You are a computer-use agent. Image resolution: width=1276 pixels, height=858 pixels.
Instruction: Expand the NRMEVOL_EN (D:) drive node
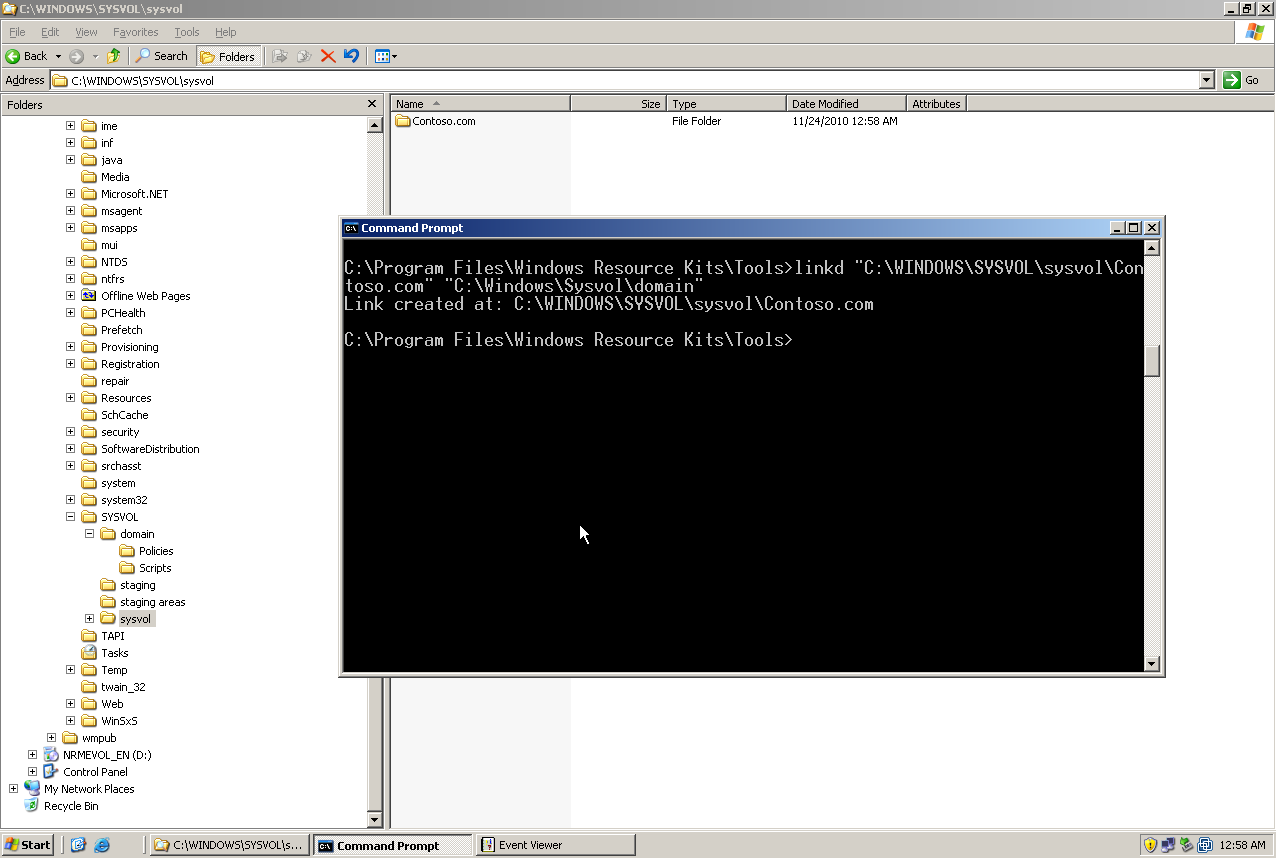tap(33, 755)
